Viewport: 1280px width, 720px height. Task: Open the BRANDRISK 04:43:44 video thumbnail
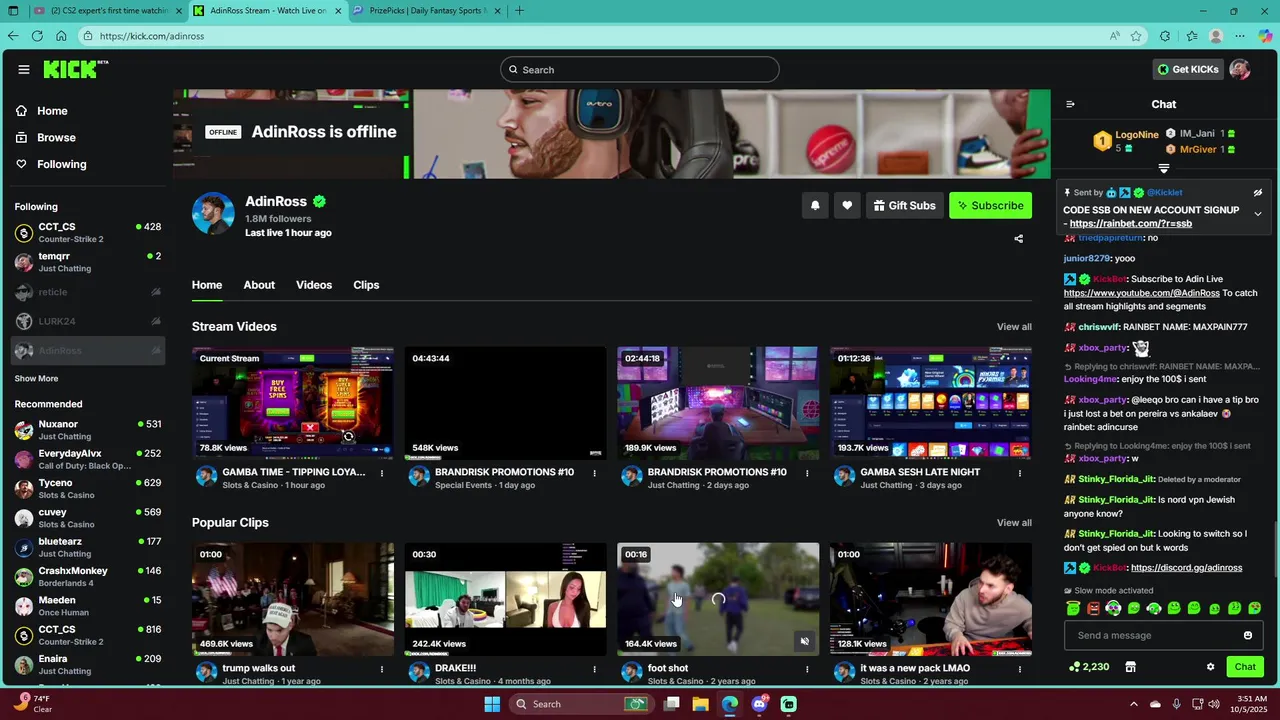505,403
